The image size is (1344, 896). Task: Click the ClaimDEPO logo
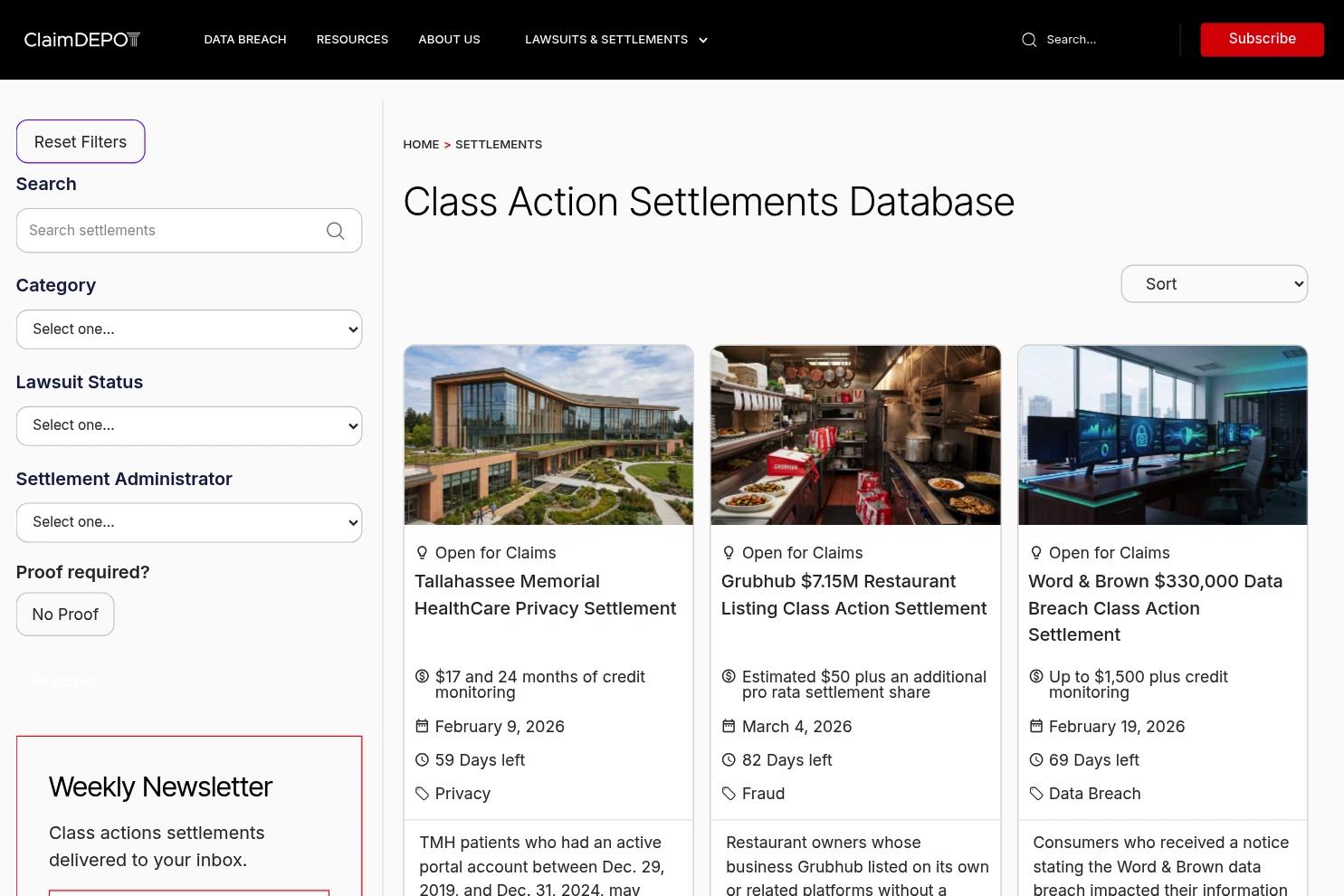[x=81, y=39]
